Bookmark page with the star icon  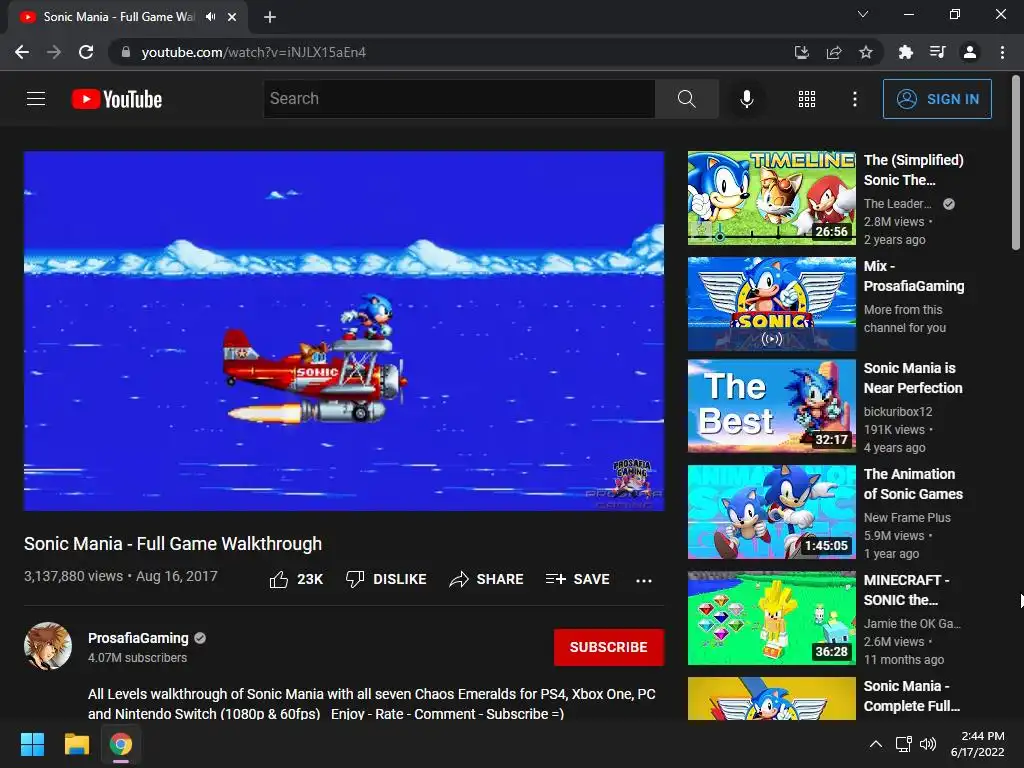[x=865, y=52]
